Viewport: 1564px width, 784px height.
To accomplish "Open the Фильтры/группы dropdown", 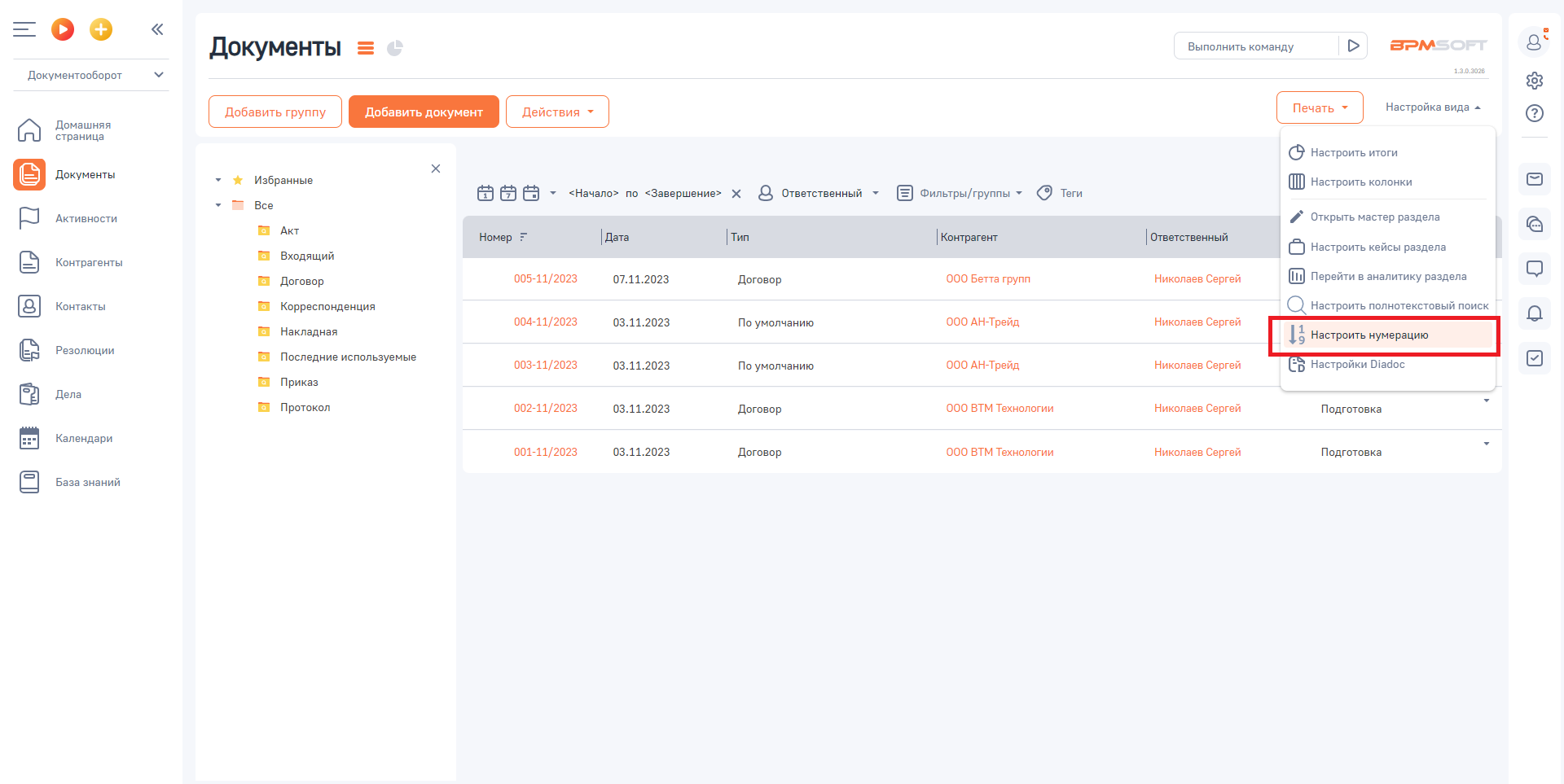I will [x=960, y=193].
